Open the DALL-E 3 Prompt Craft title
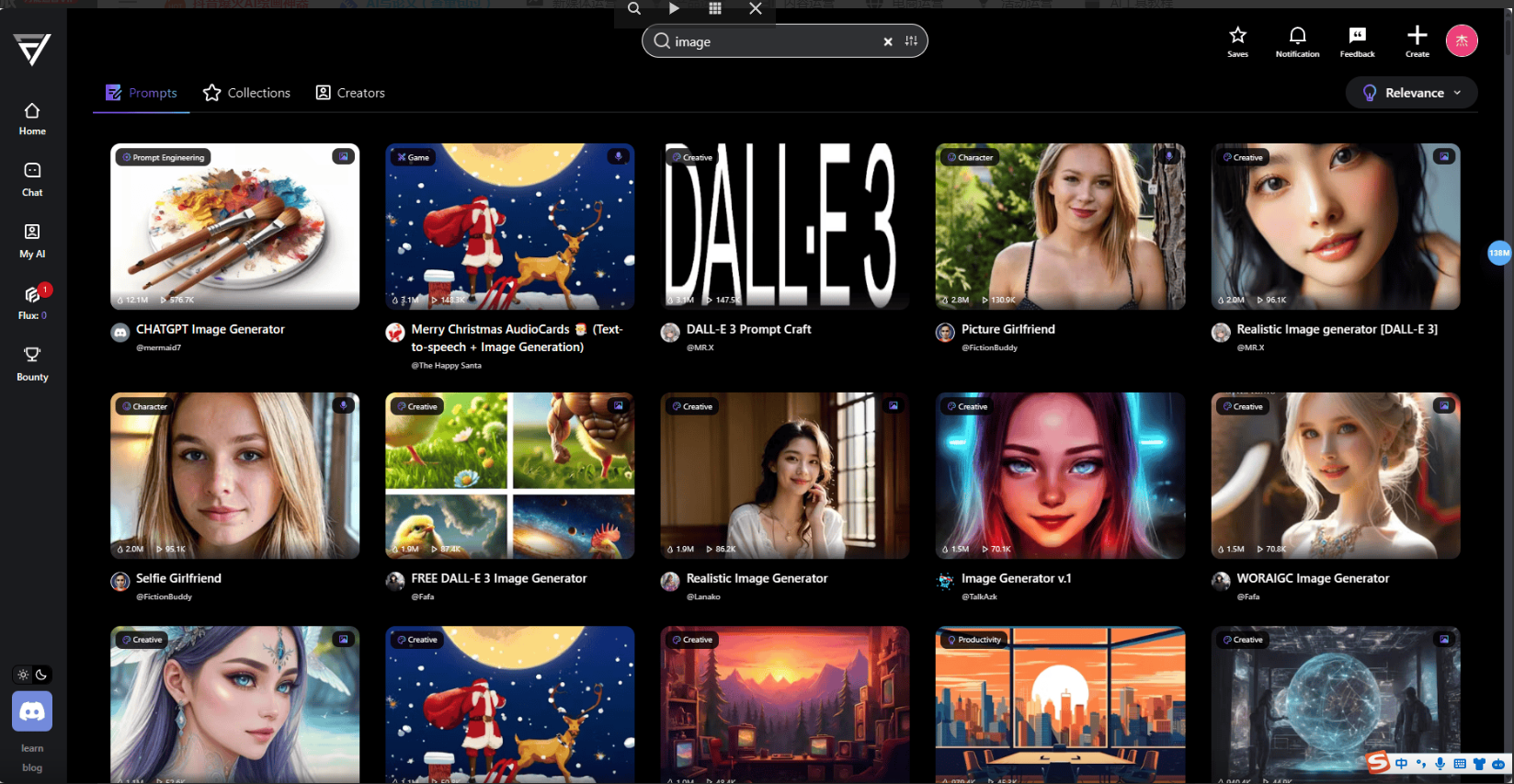 coord(748,329)
